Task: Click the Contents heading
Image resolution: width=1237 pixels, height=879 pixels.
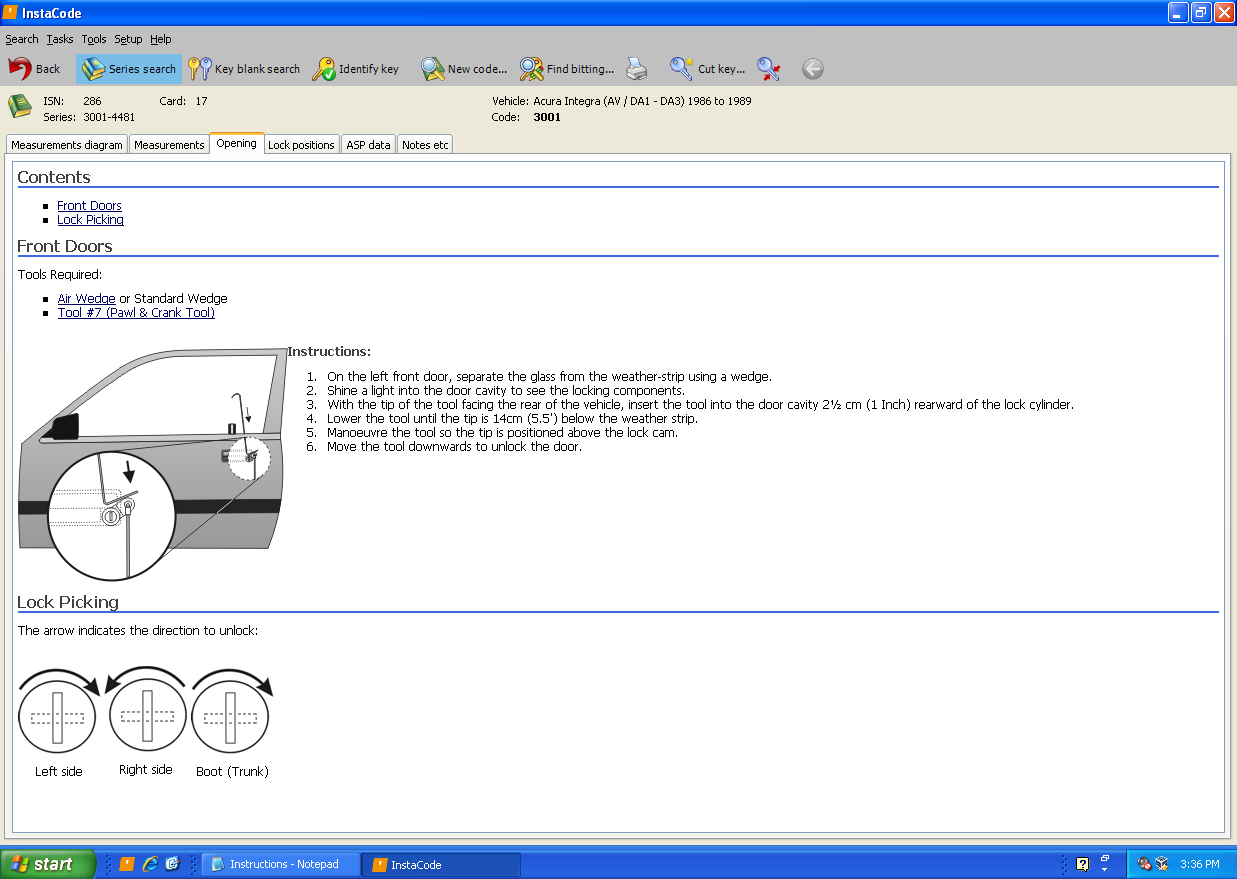Action: pyautogui.click(x=54, y=177)
